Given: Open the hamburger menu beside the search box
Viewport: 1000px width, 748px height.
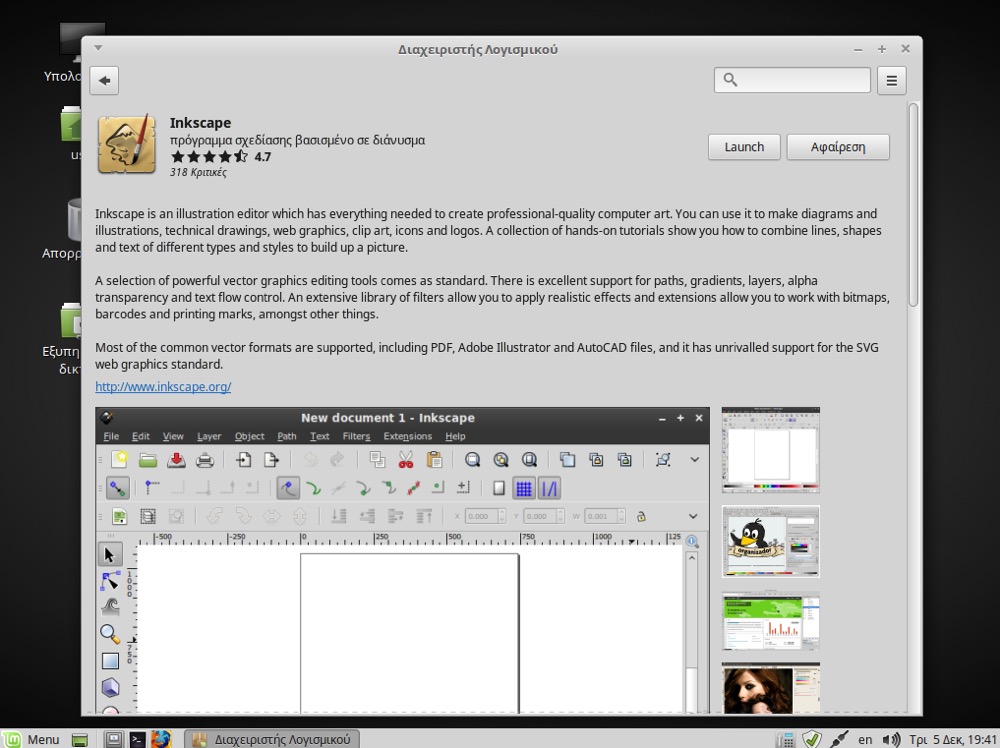Looking at the screenshot, I should 891,81.
